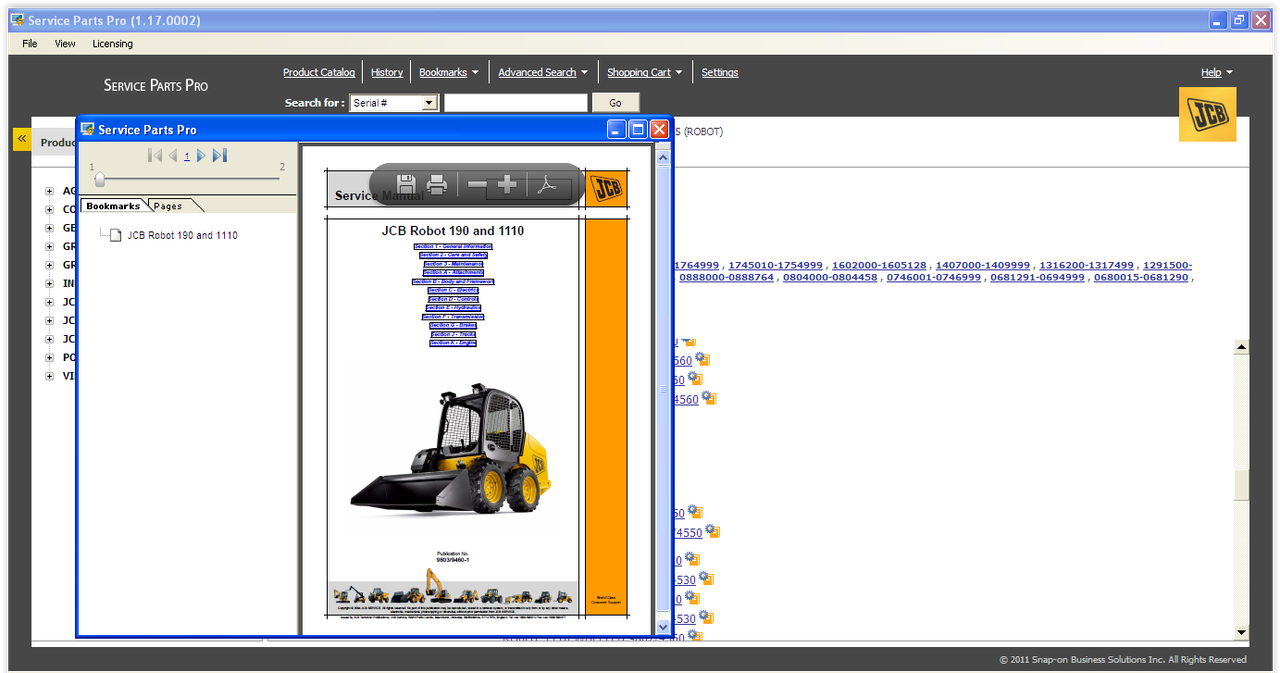Viewport: 1280px width, 673px height.
Task: Click the PDF viewer scroll-down arrow
Action: [x=662, y=627]
